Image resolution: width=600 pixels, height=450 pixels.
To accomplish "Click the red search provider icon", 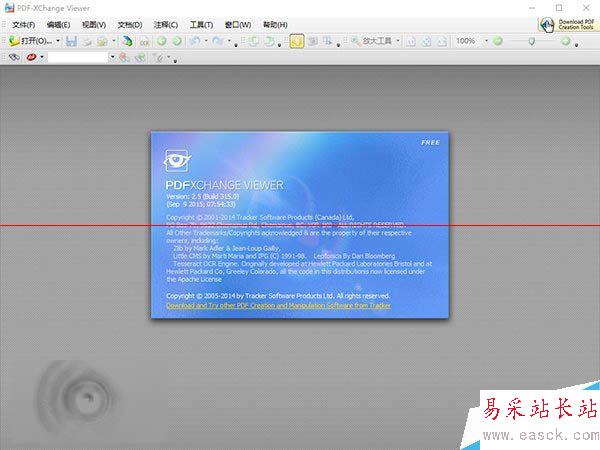I will click(31, 57).
